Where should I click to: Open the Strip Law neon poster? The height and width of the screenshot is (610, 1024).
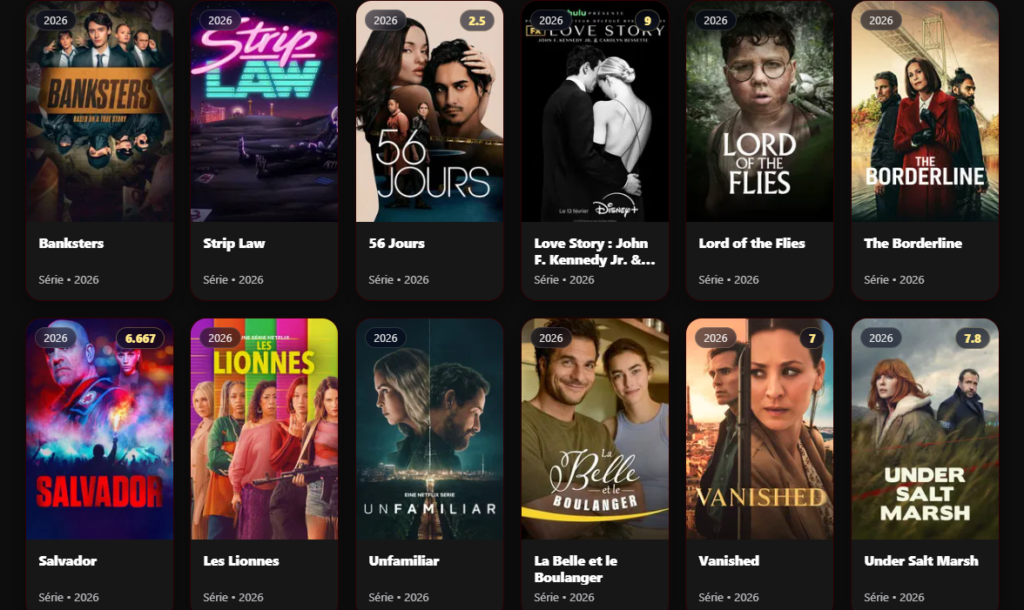(264, 111)
